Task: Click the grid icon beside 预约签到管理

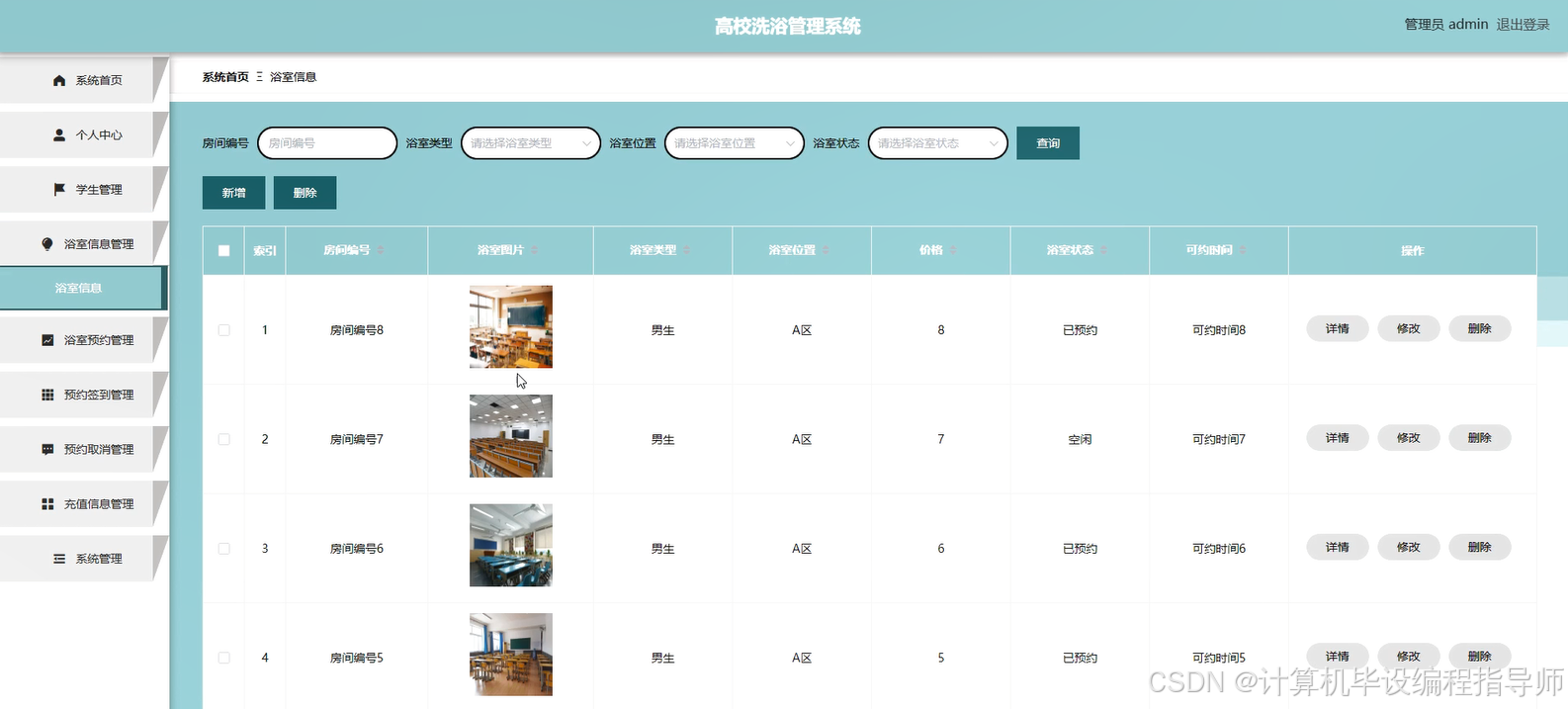Action: click(x=47, y=395)
